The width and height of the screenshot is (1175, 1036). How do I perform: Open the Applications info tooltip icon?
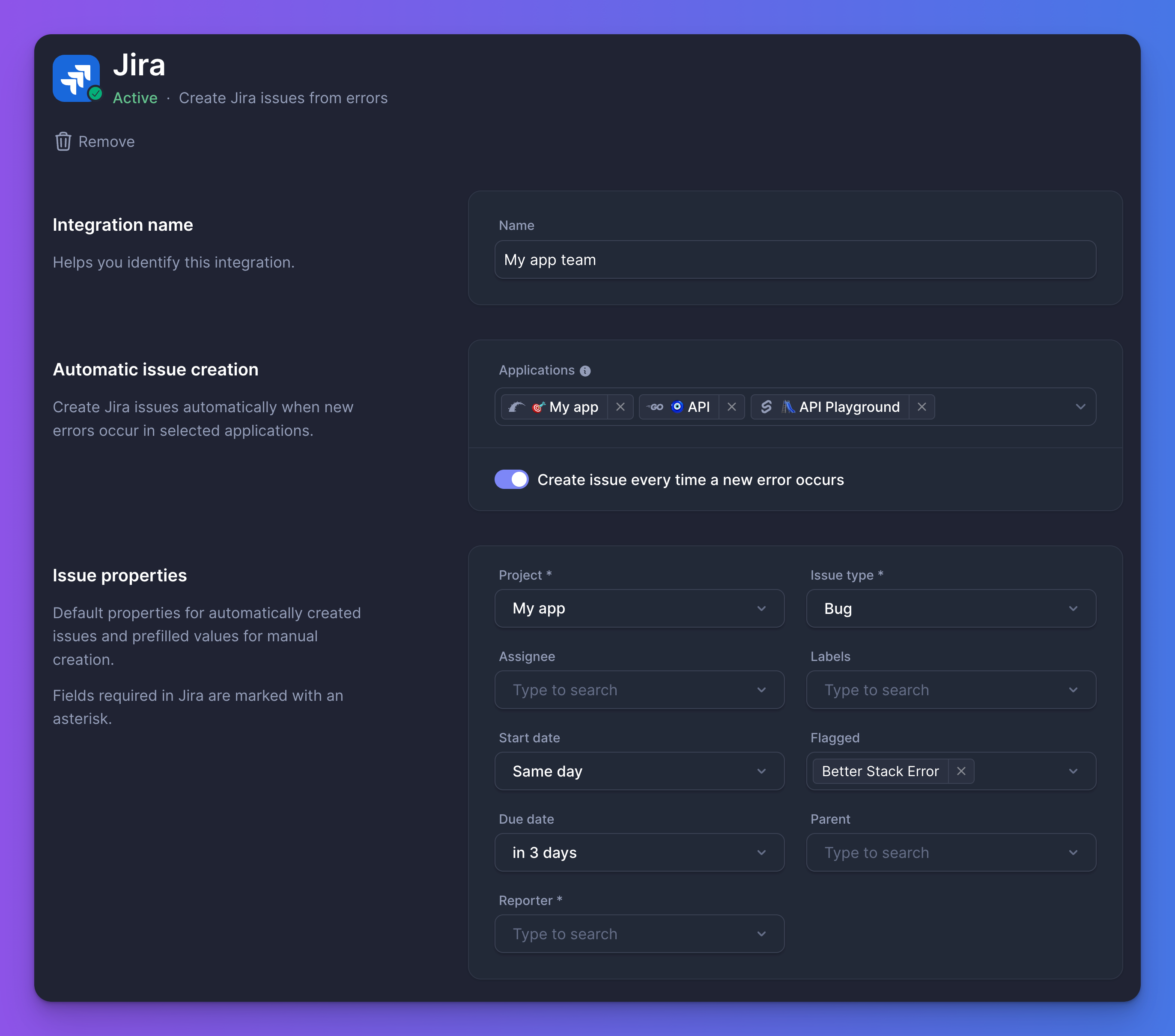point(585,371)
